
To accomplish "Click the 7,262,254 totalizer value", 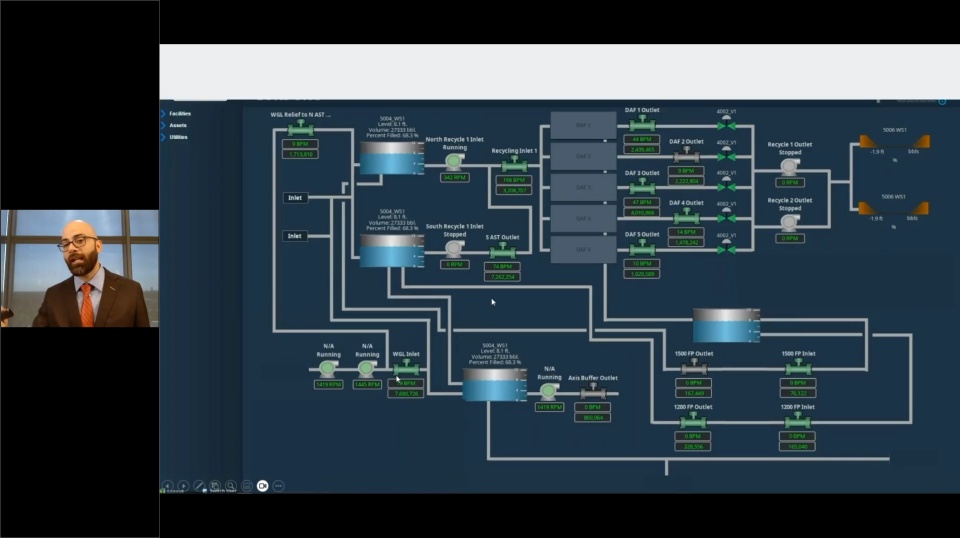I will coord(502,277).
